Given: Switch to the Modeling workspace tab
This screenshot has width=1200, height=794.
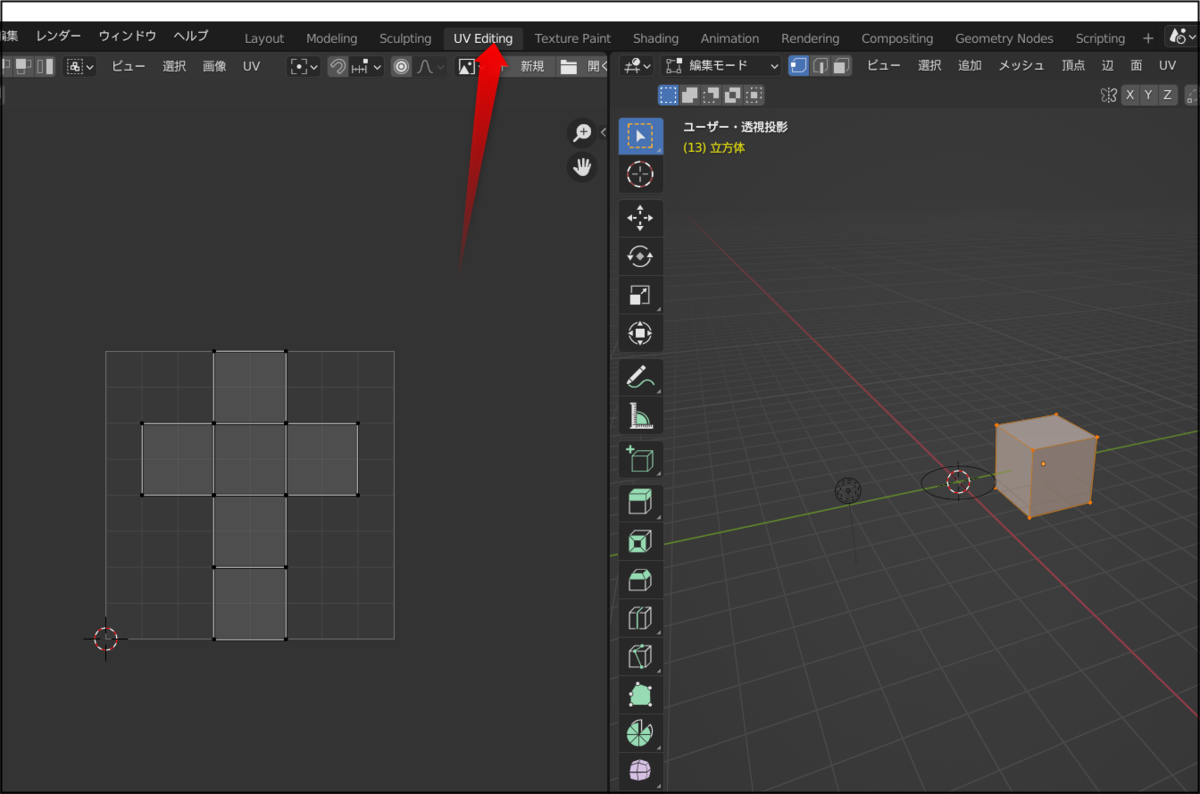Looking at the screenshot, I should [x=331, y=38].
